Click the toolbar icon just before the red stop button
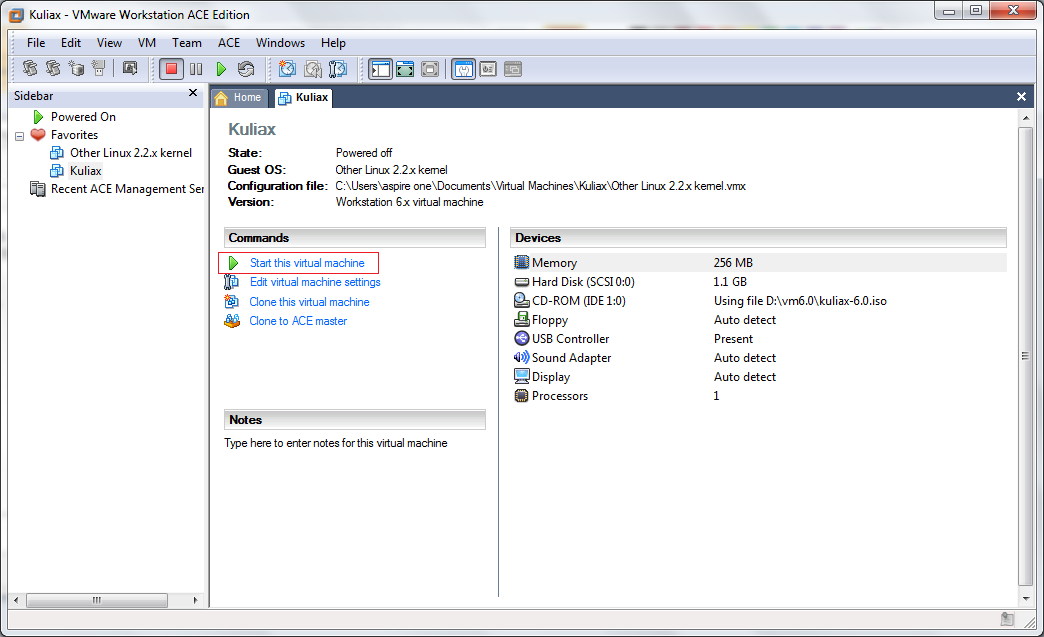Screen dimensions: 1044x637 pyautogui.click(x=130, y=68)
